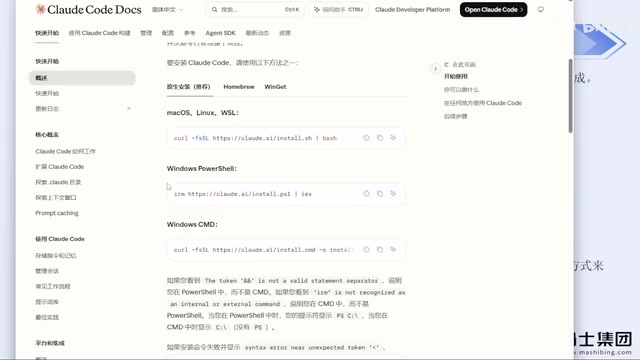640x360 pixels.
Task: Open the 探索上下文窗口 sidebar page
Action: (56, 198)
